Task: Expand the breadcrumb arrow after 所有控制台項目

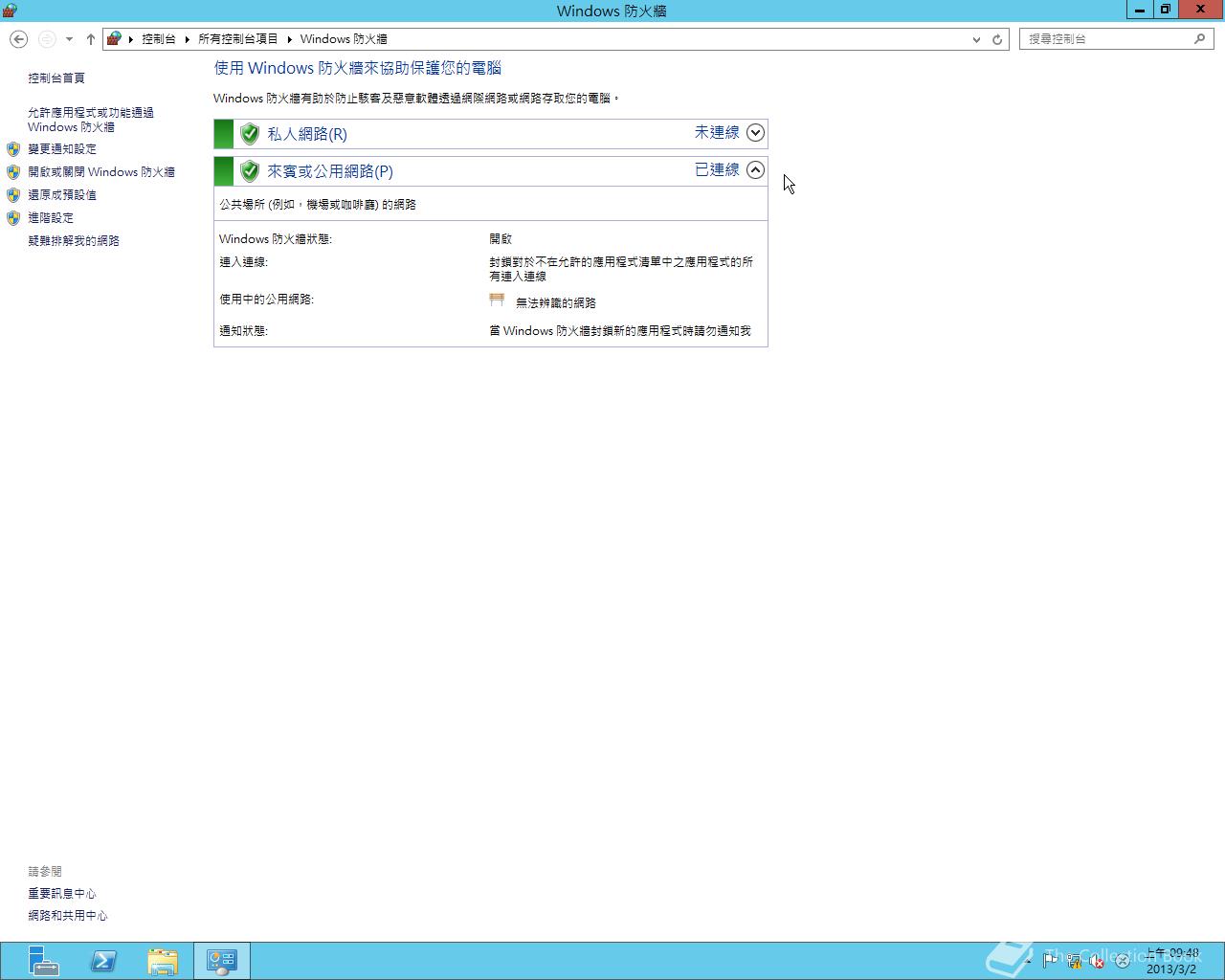Action: coord(289,39)
